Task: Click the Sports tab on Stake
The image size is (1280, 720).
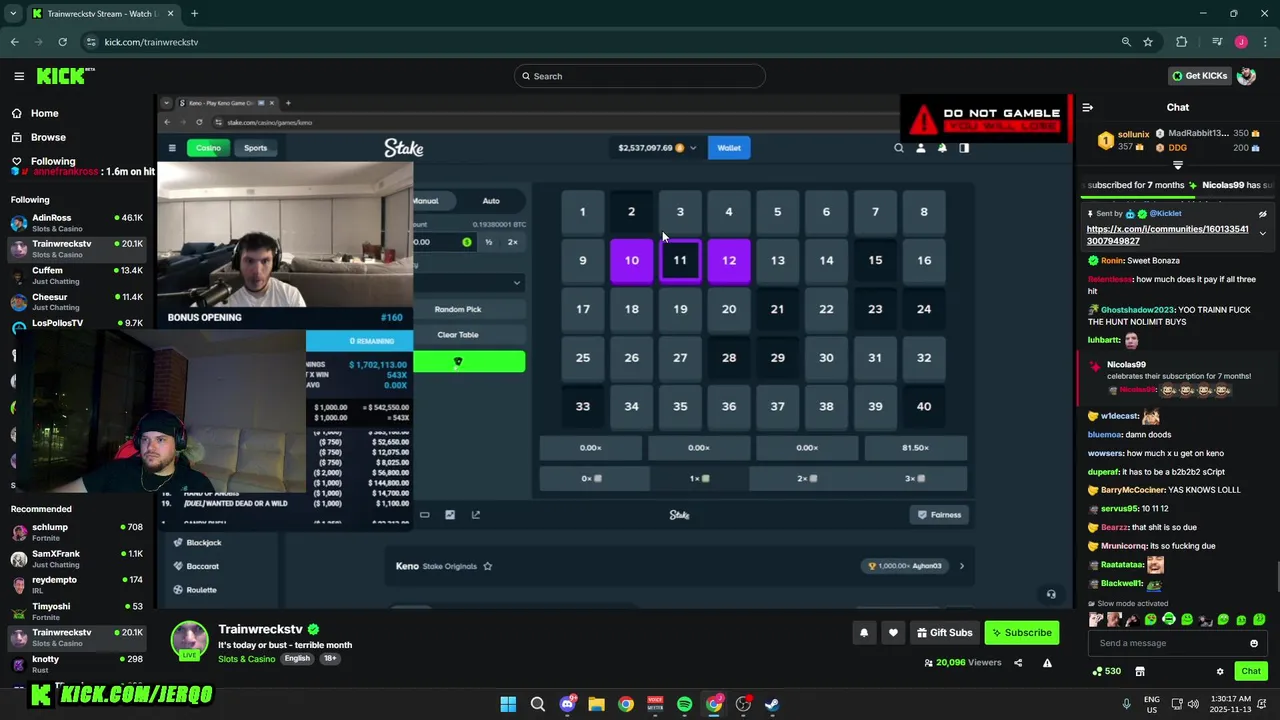Action: [x=256, y=148]
